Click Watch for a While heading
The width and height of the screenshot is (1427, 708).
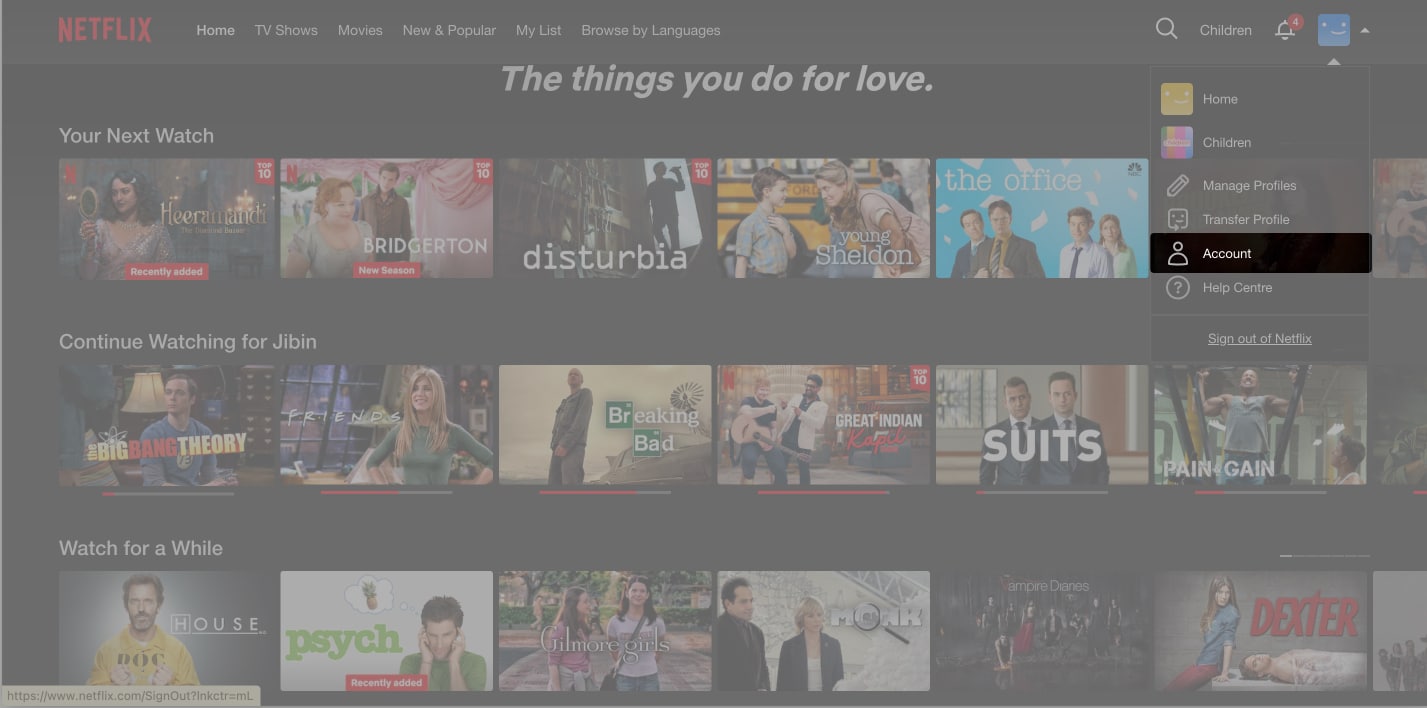(141, 548)
